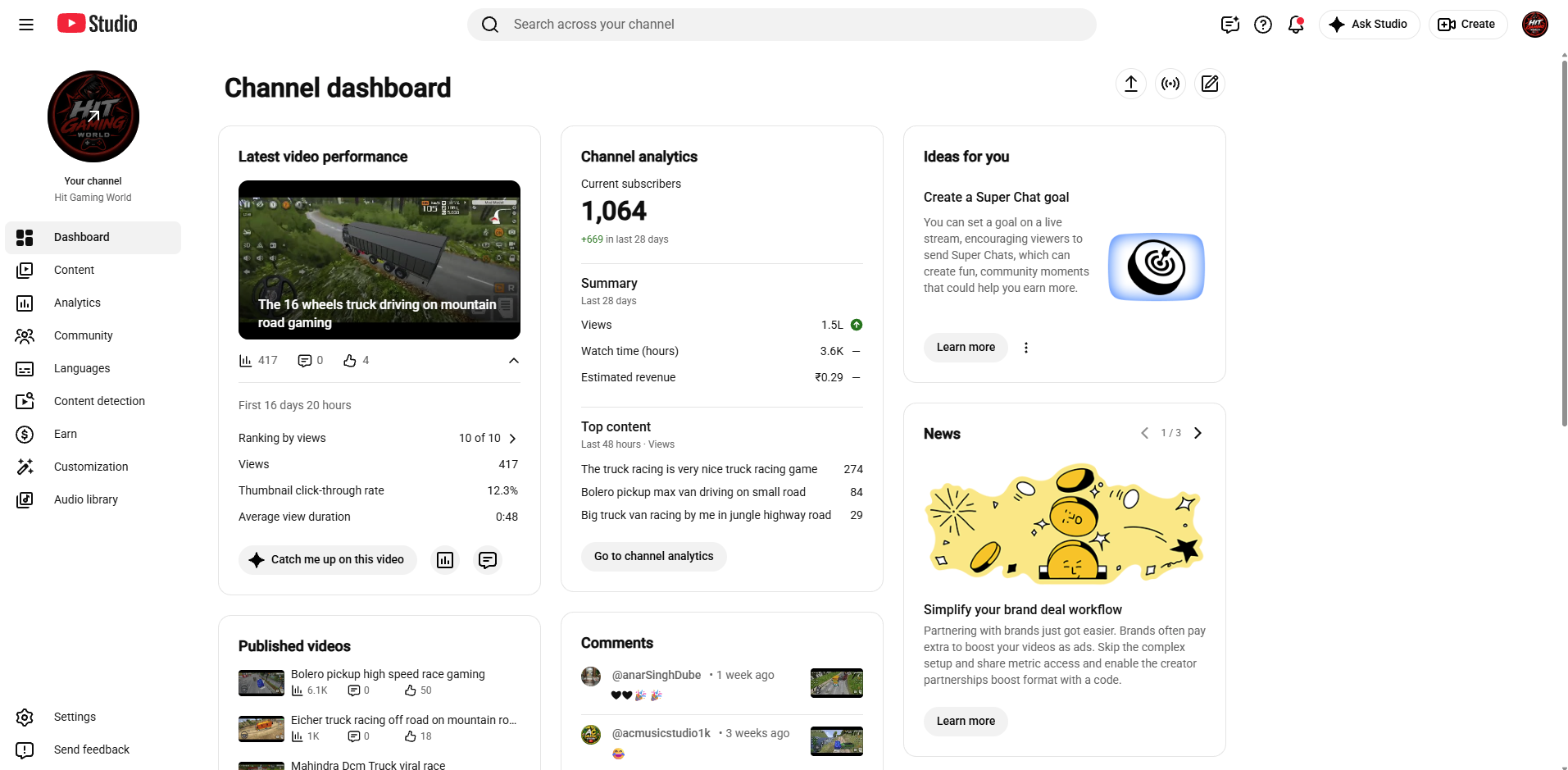Open Settings in sidebar
This screenshot has width=1568, height=770.
tap(93, 718)
